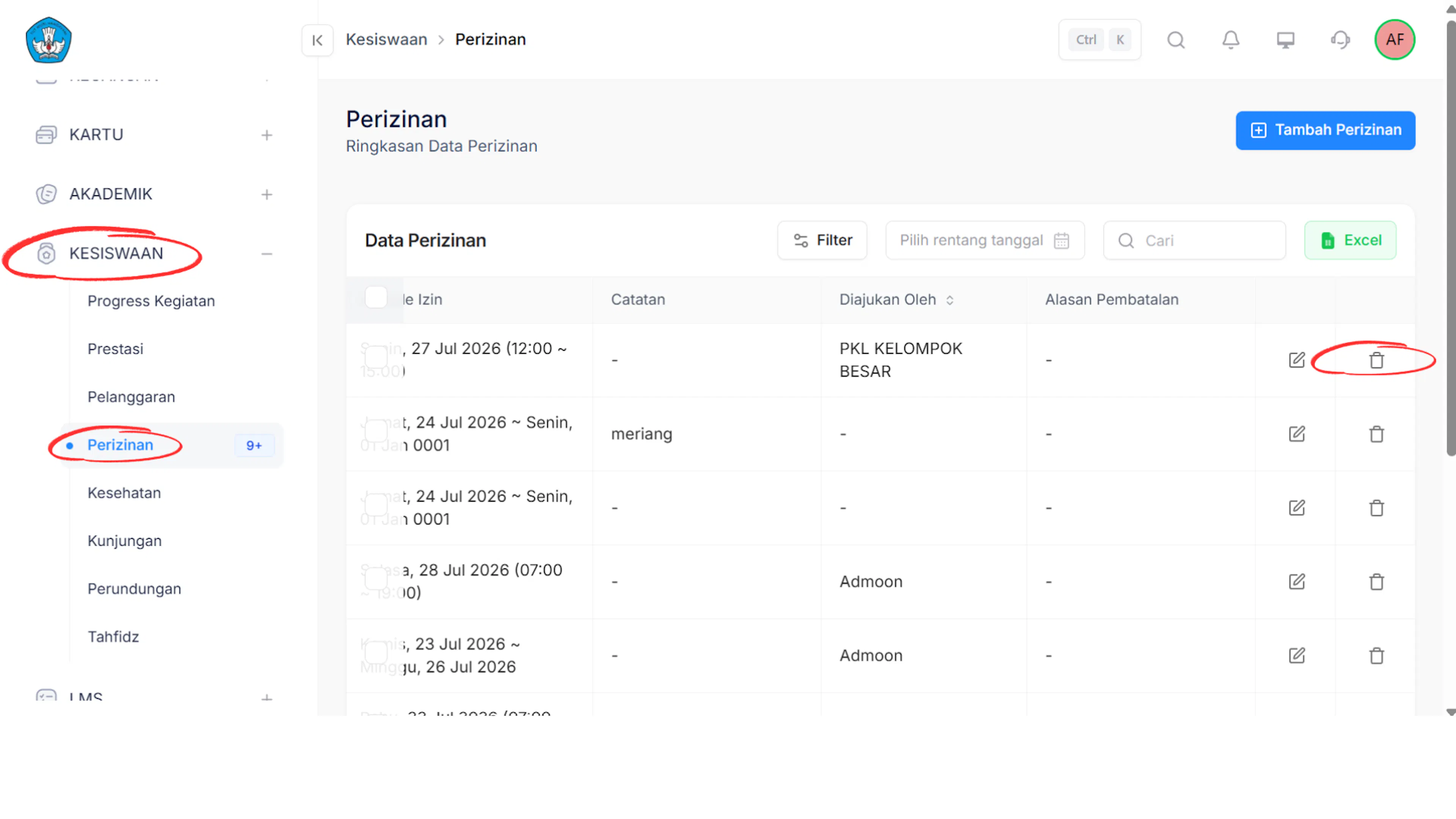Click the KARTU card icon
Image resolution: width=1456 pixels, height=819 pixels.
46,135
